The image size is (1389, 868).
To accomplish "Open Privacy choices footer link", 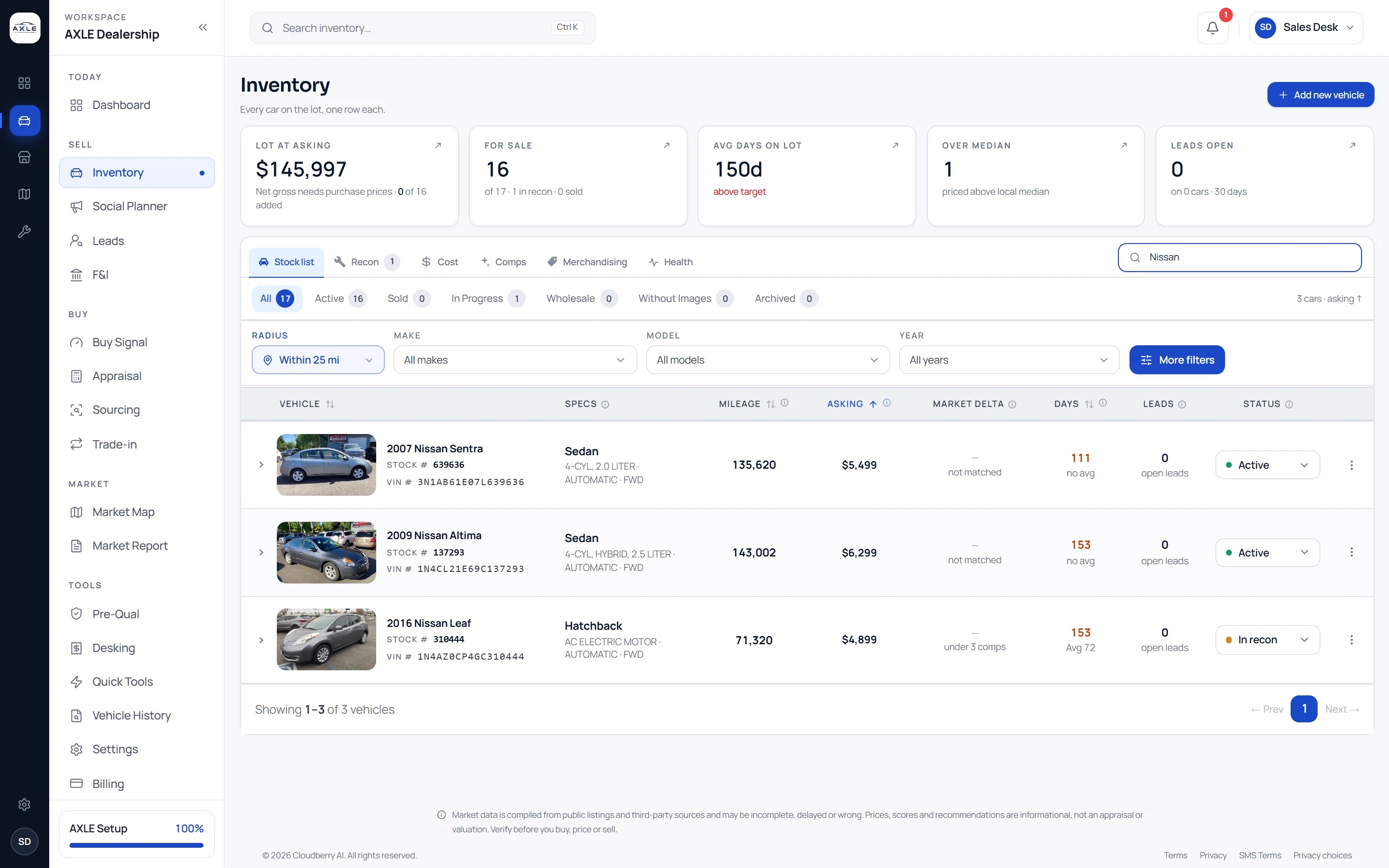I will click(1322, 855).
